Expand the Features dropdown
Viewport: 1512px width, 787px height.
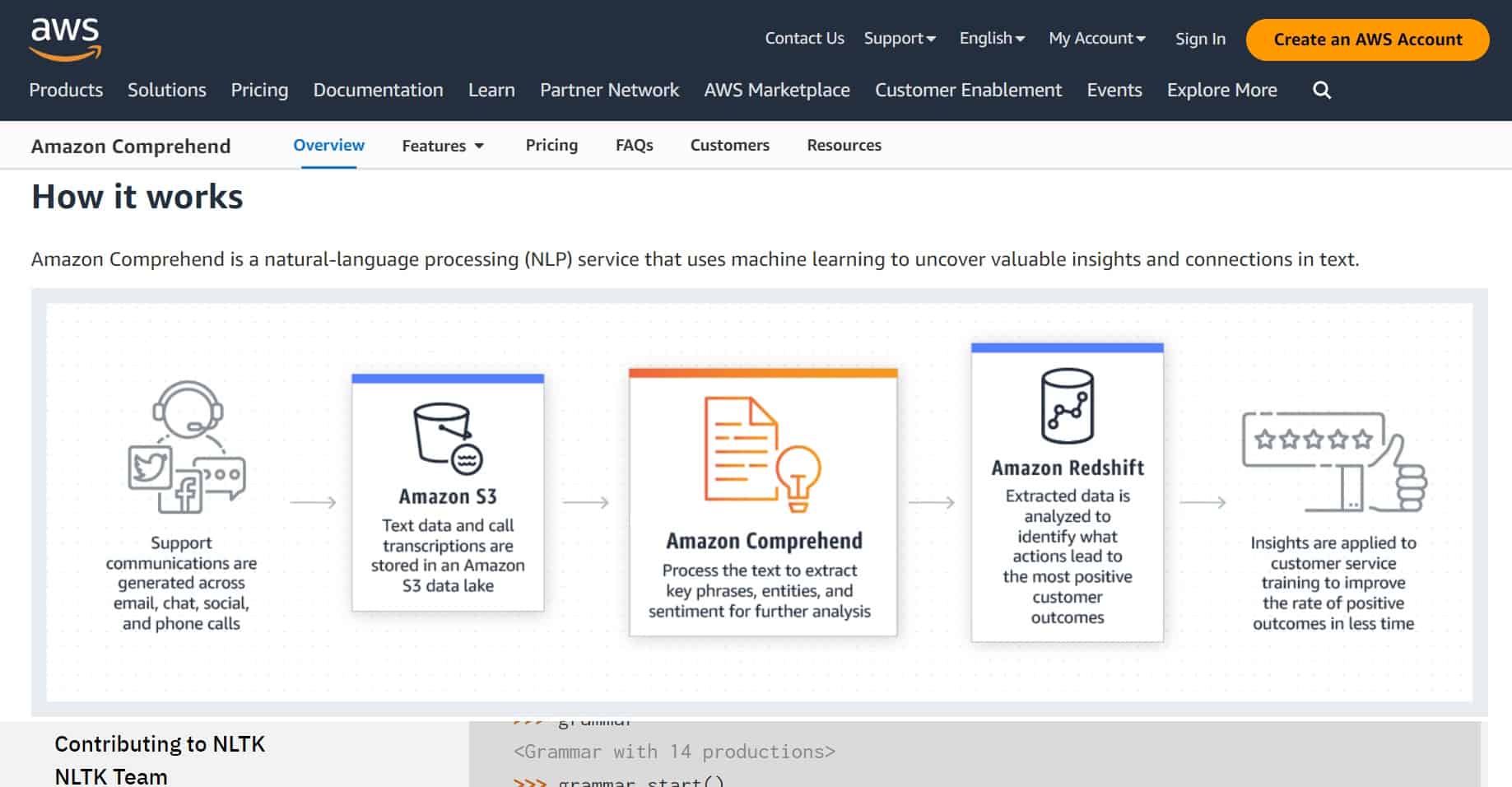point(442,145)
